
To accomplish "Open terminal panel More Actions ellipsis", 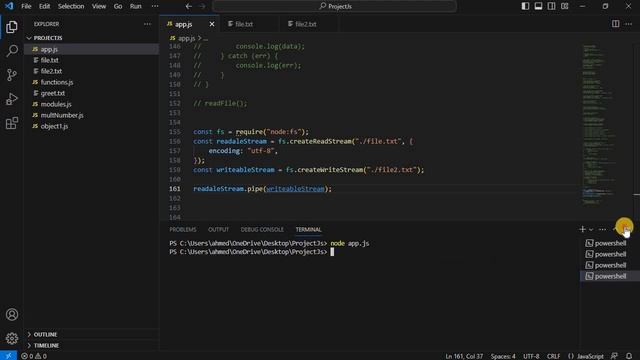I will [x=602, y=229].
